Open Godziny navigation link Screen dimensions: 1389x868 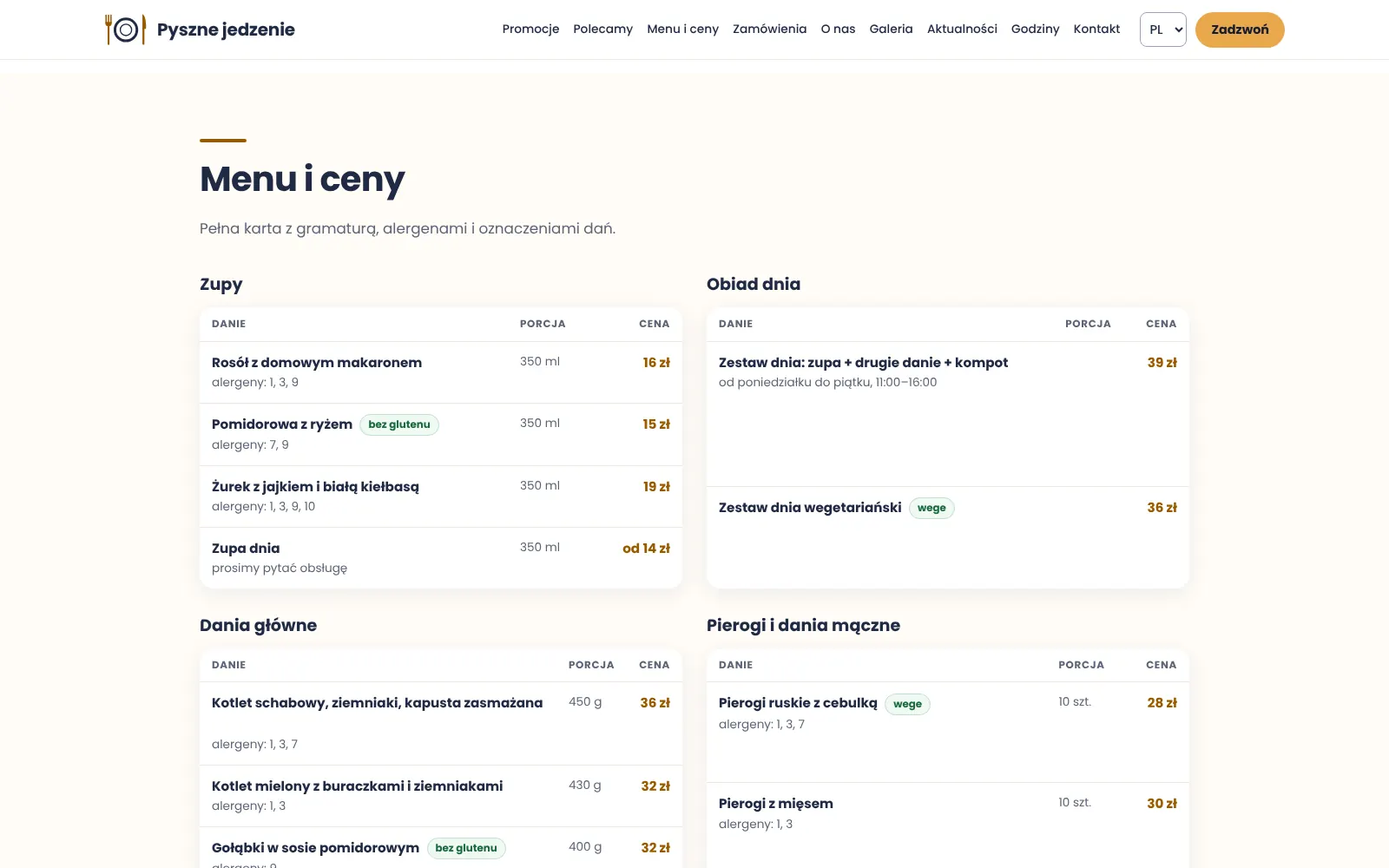tap(1035, 30)
